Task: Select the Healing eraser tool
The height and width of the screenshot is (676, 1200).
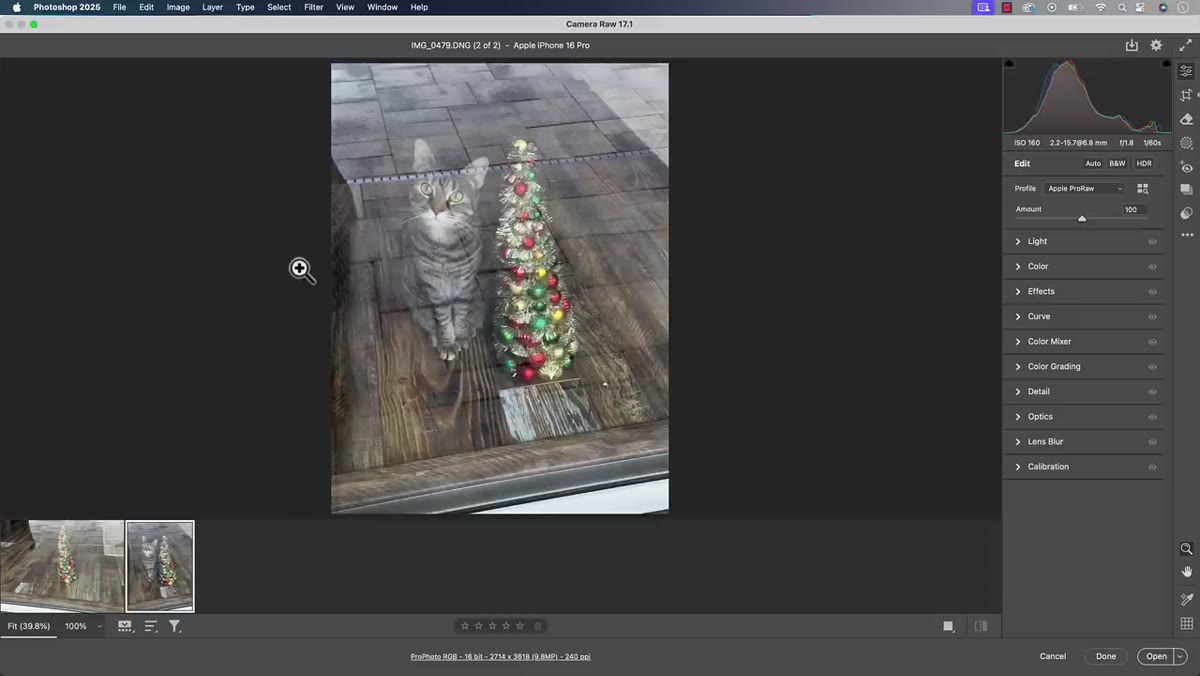Action: tap(1186, 119)
